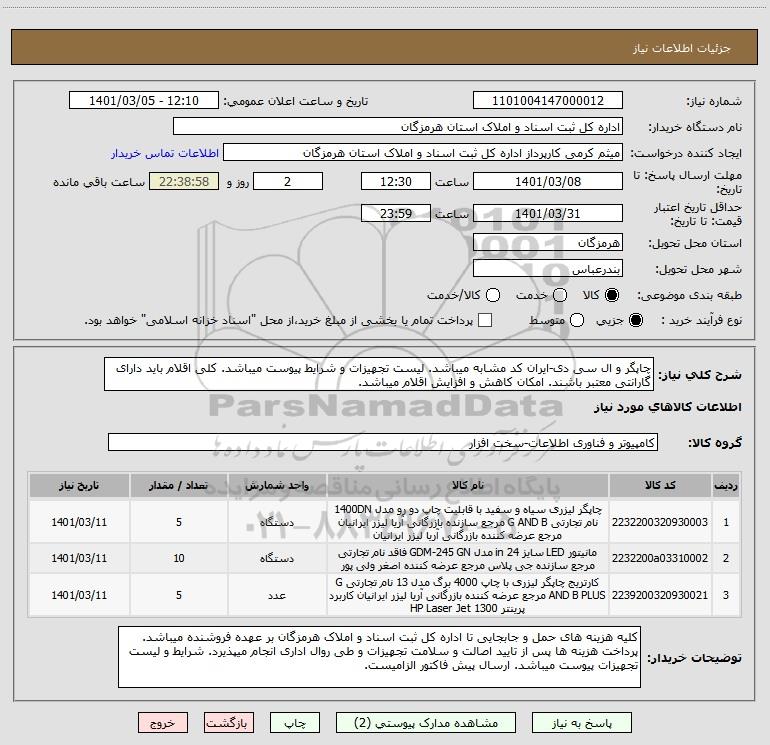770x745 pixels.
Task: Click the تعداد / مقدار column header
Action: (x=179, y=485)
